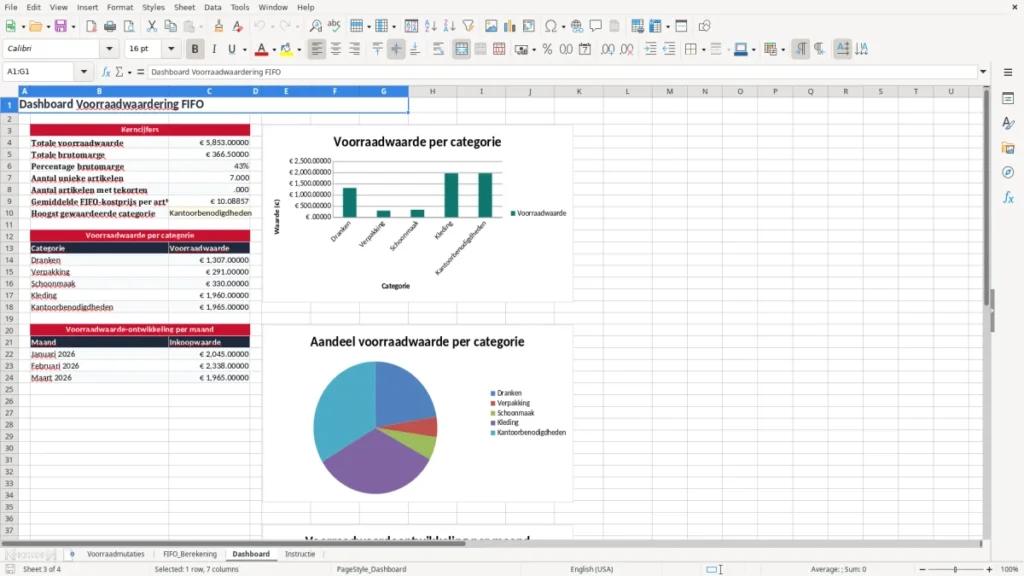This screenshot has height=576, width=1024.
Task: Toggle Center Vertically alignment
Action: pos(396,49)
